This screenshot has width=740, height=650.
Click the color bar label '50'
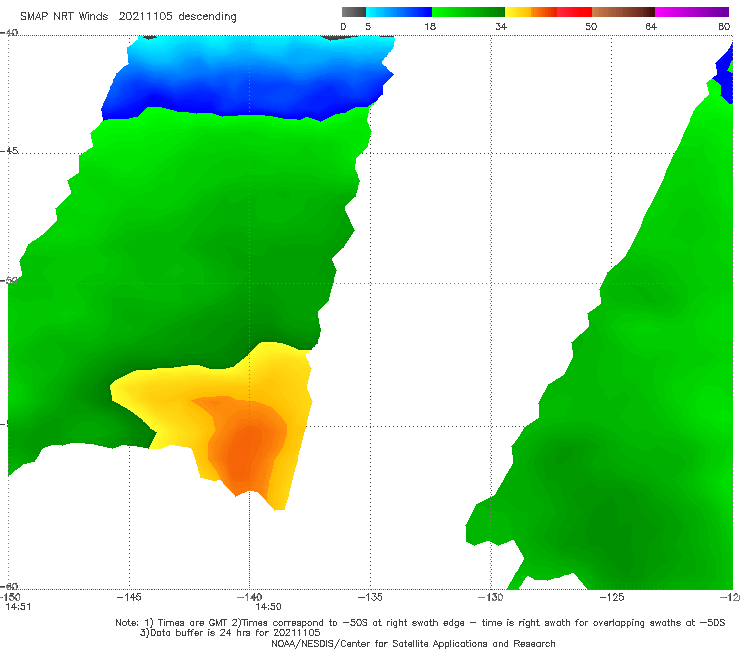(x=591, y=27)
